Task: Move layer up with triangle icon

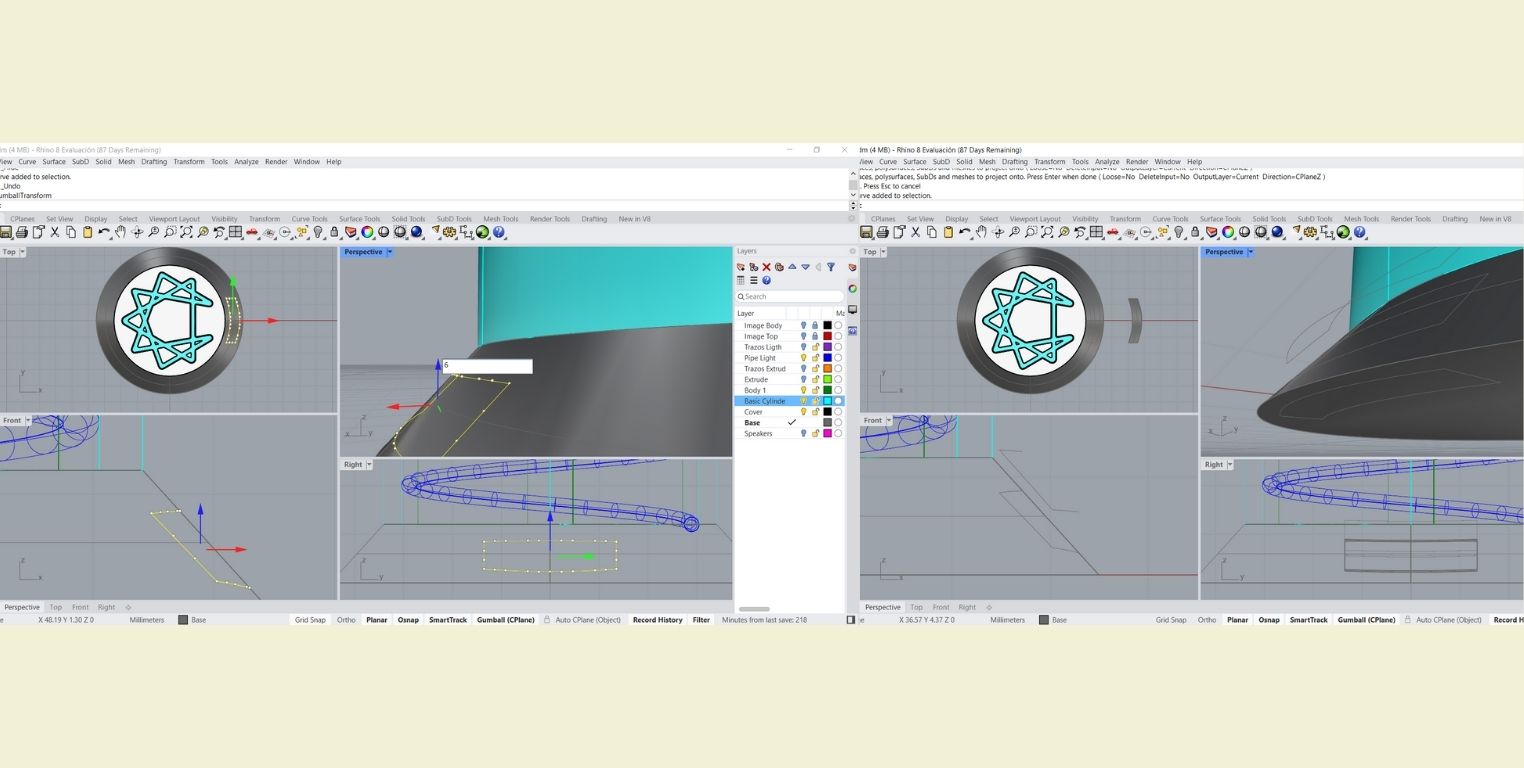Action: click(792, 267)
